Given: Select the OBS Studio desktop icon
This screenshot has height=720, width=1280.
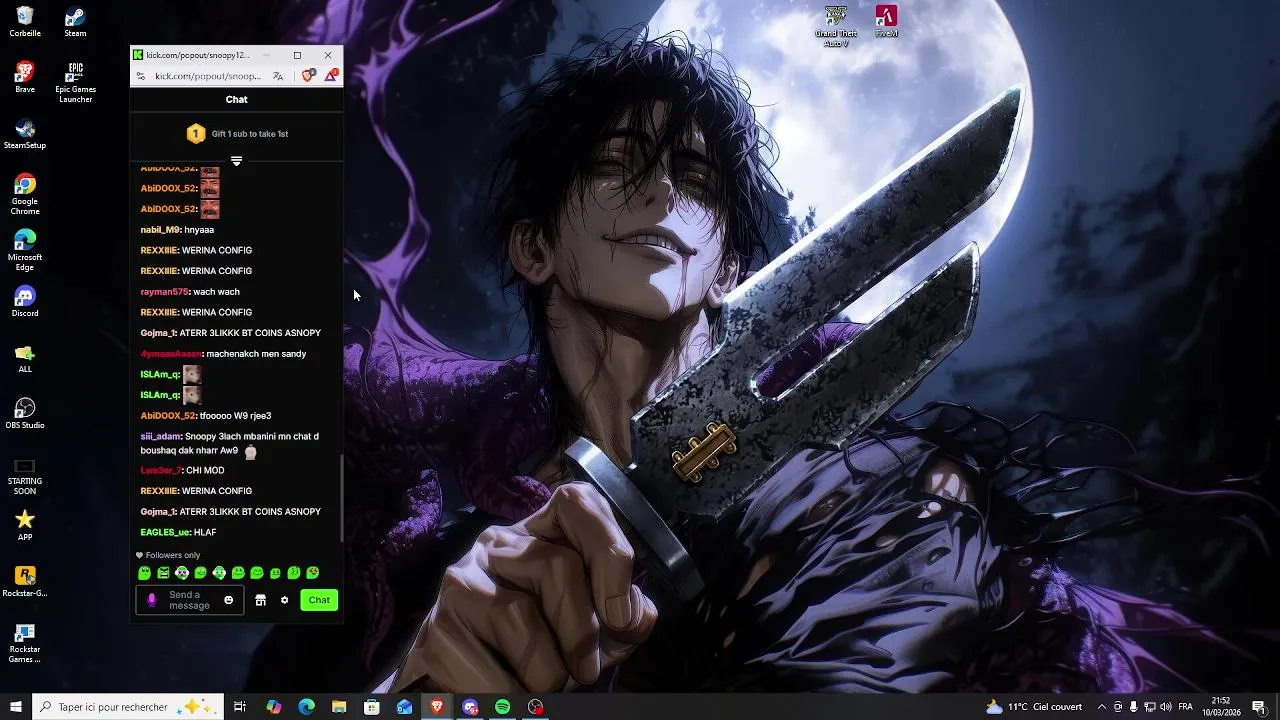Looking at the screenshot, I should click(25, 413).
